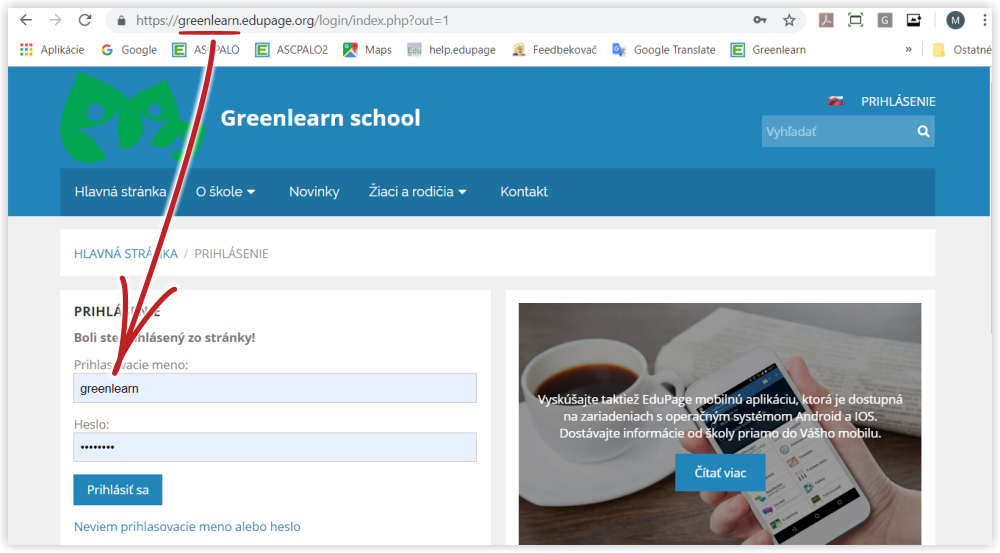Click the PRIHLÁSENIE link in the header
The height and width of the screenshot is (553, 1000).
(898, 101)
